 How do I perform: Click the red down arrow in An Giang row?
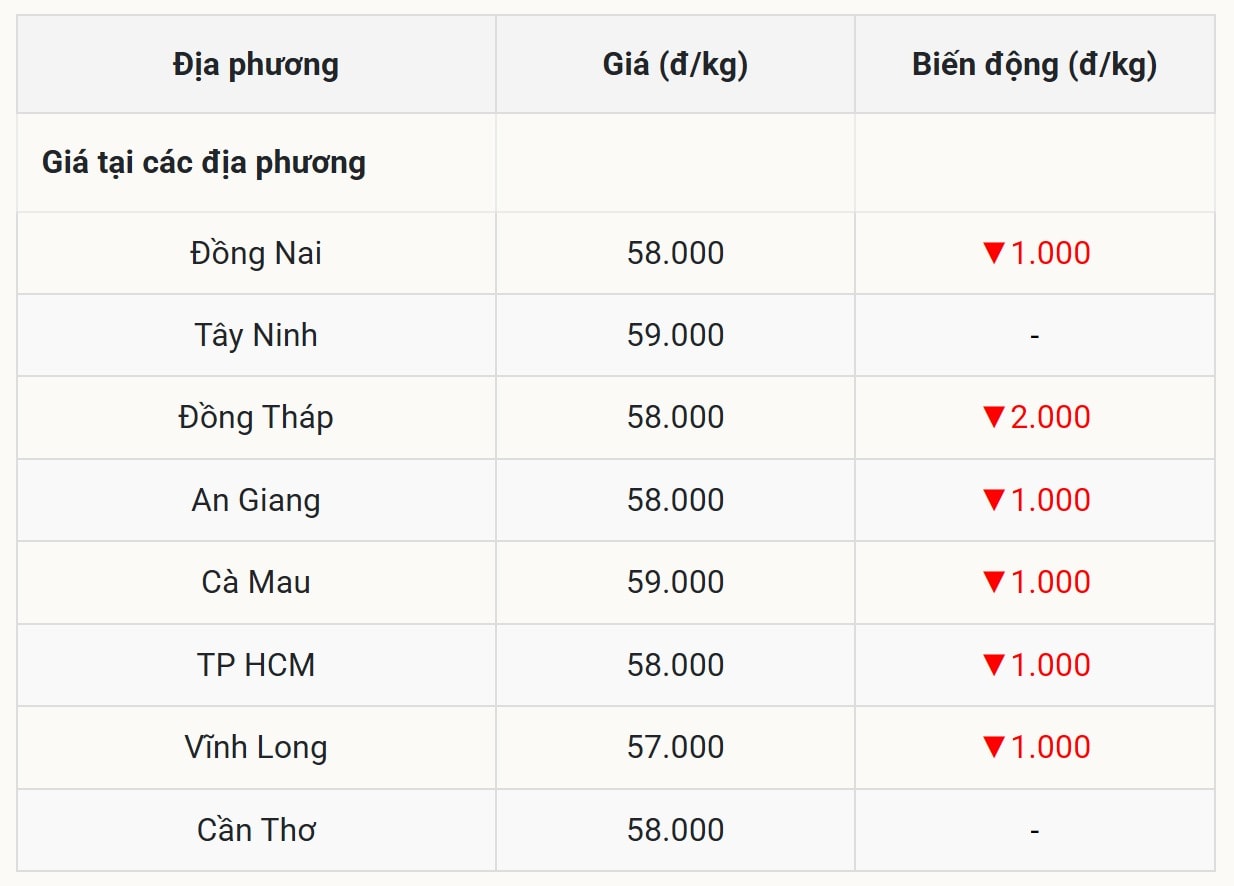[x=993, y=500]
